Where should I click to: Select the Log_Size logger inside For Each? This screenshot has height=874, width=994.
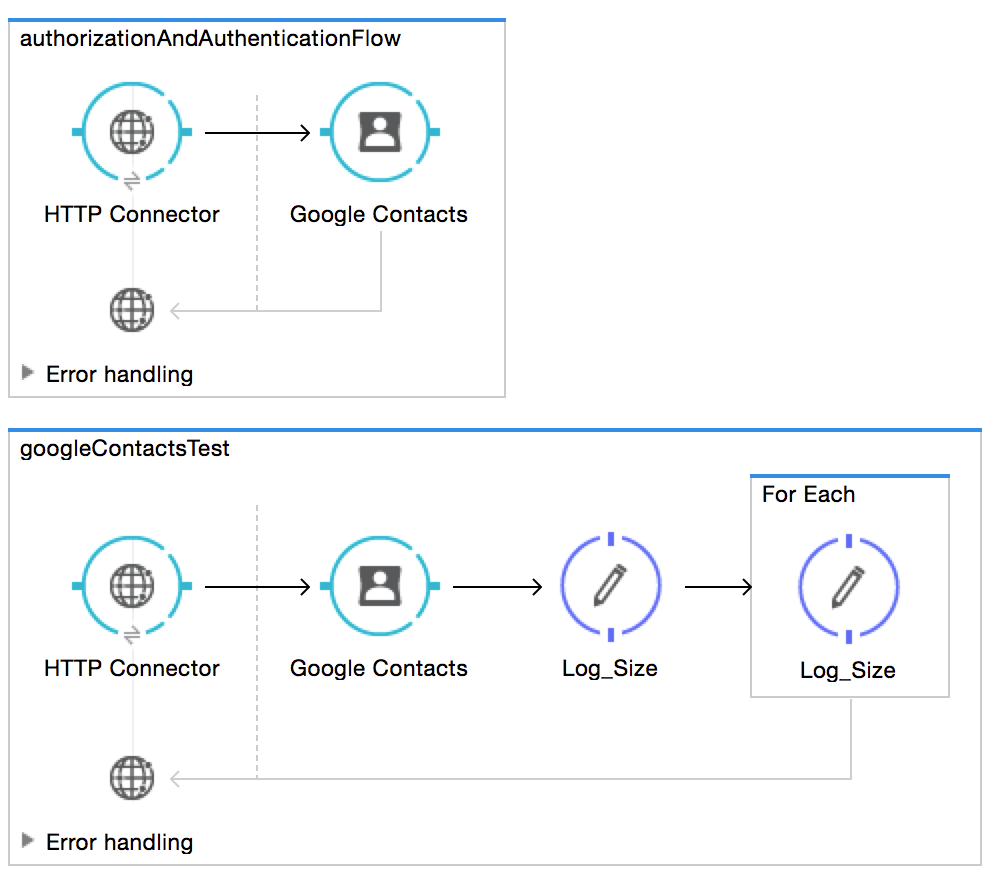click(x=848, y=586)
